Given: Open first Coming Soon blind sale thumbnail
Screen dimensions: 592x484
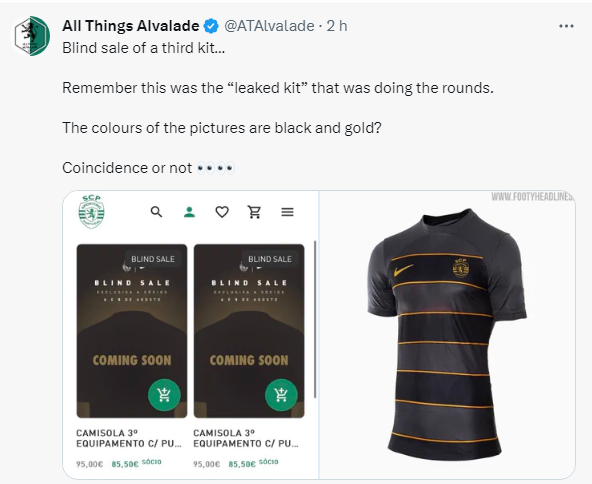Looking at the screenshot, I should [x=132, y=331].
